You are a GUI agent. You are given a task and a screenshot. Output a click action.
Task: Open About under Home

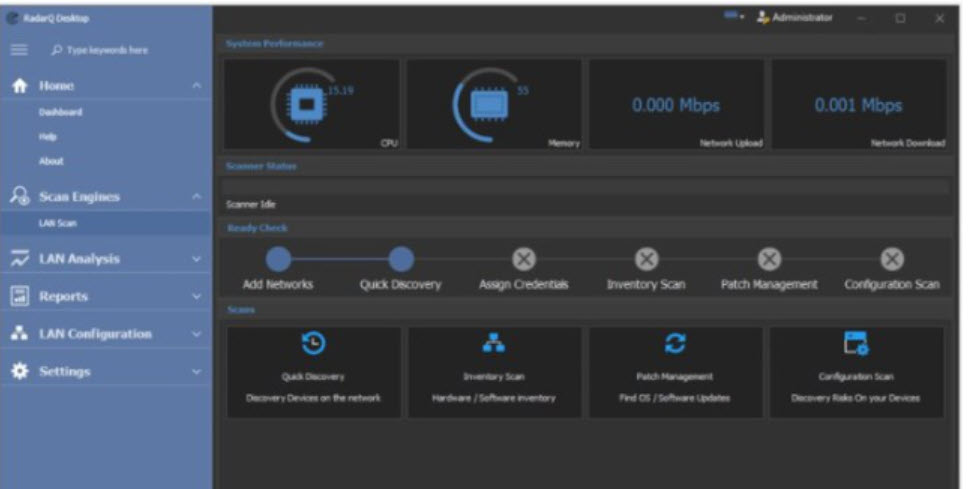click(x=51, y=161)
